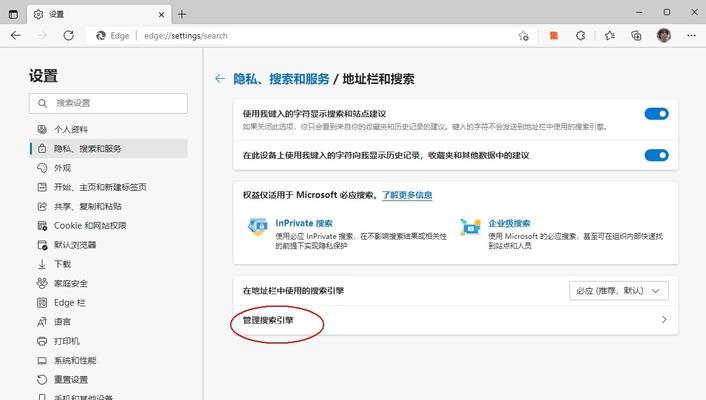Toggle 在此设备上显示历史记录建议 switch
Image resolution: width=706 pixels, height=400 pixels.
[x=656, y=155]
